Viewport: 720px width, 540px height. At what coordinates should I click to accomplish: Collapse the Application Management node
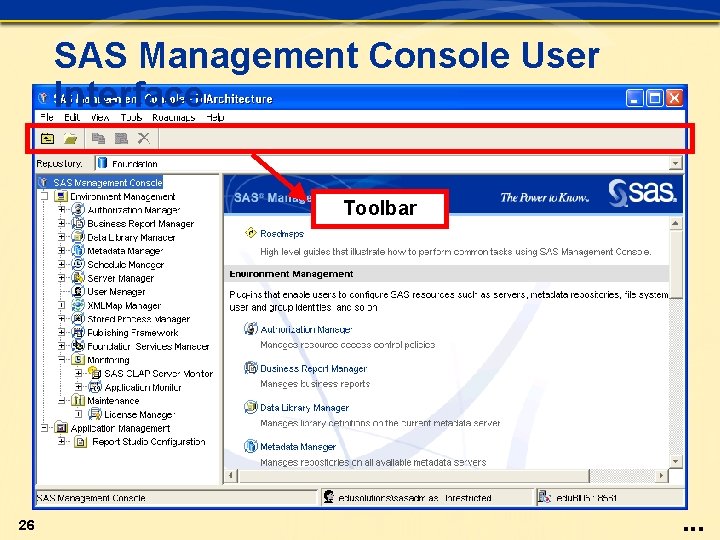[x=45, y=428]
